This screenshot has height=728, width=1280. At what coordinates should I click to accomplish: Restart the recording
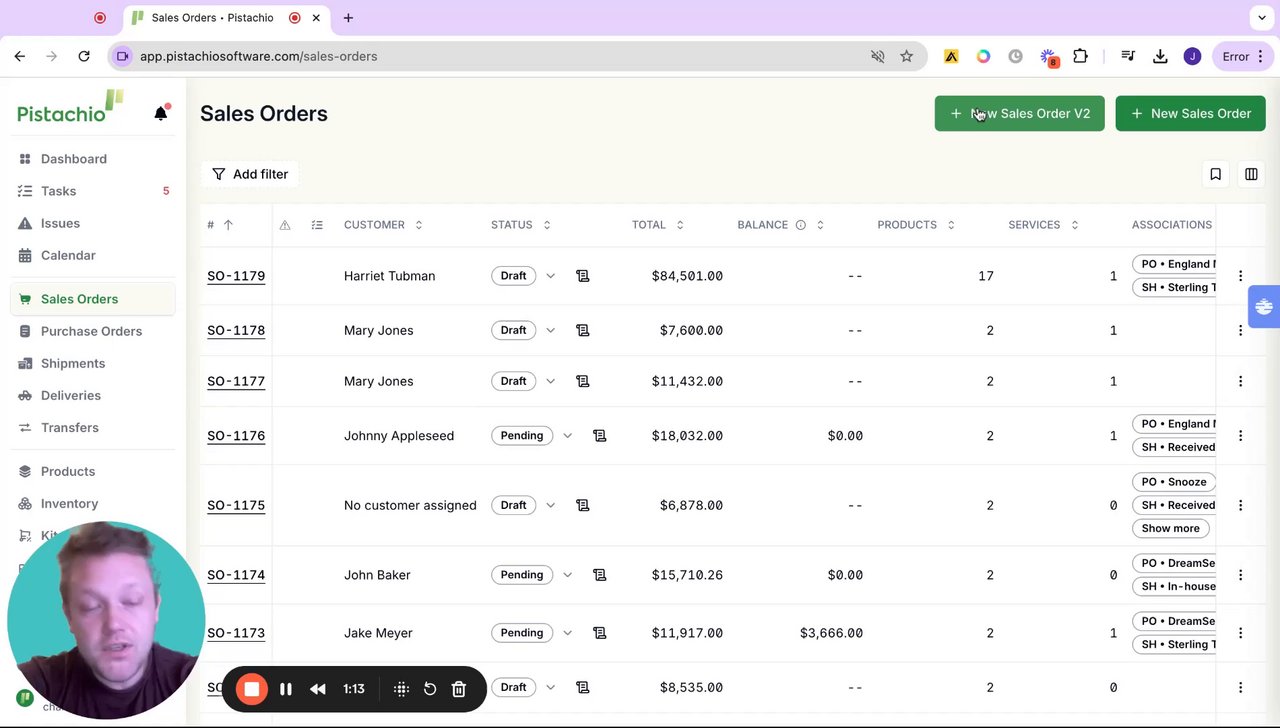pyautogui.click(x=430, y=689)
